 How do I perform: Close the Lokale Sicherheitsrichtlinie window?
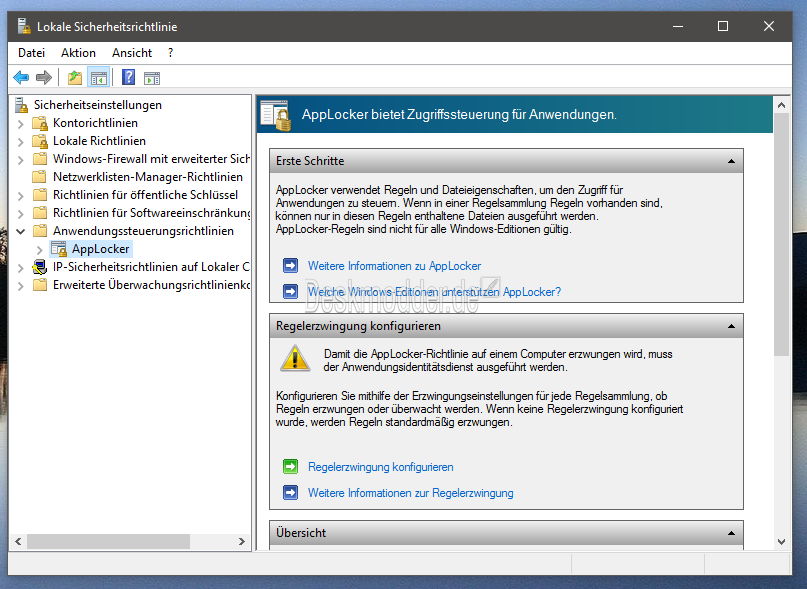[x=768, y=26]
